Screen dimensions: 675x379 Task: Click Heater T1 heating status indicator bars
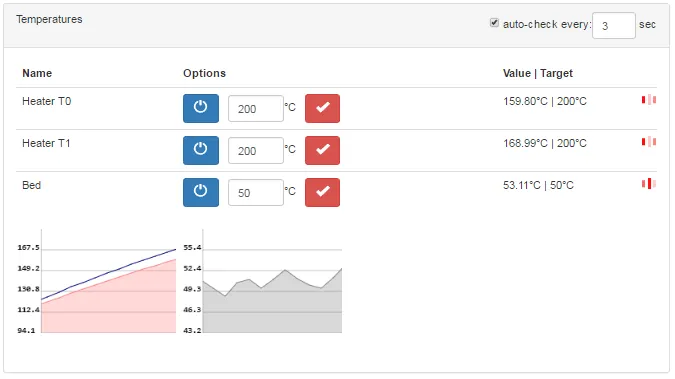pyautogui.click(x=649, y=142)
